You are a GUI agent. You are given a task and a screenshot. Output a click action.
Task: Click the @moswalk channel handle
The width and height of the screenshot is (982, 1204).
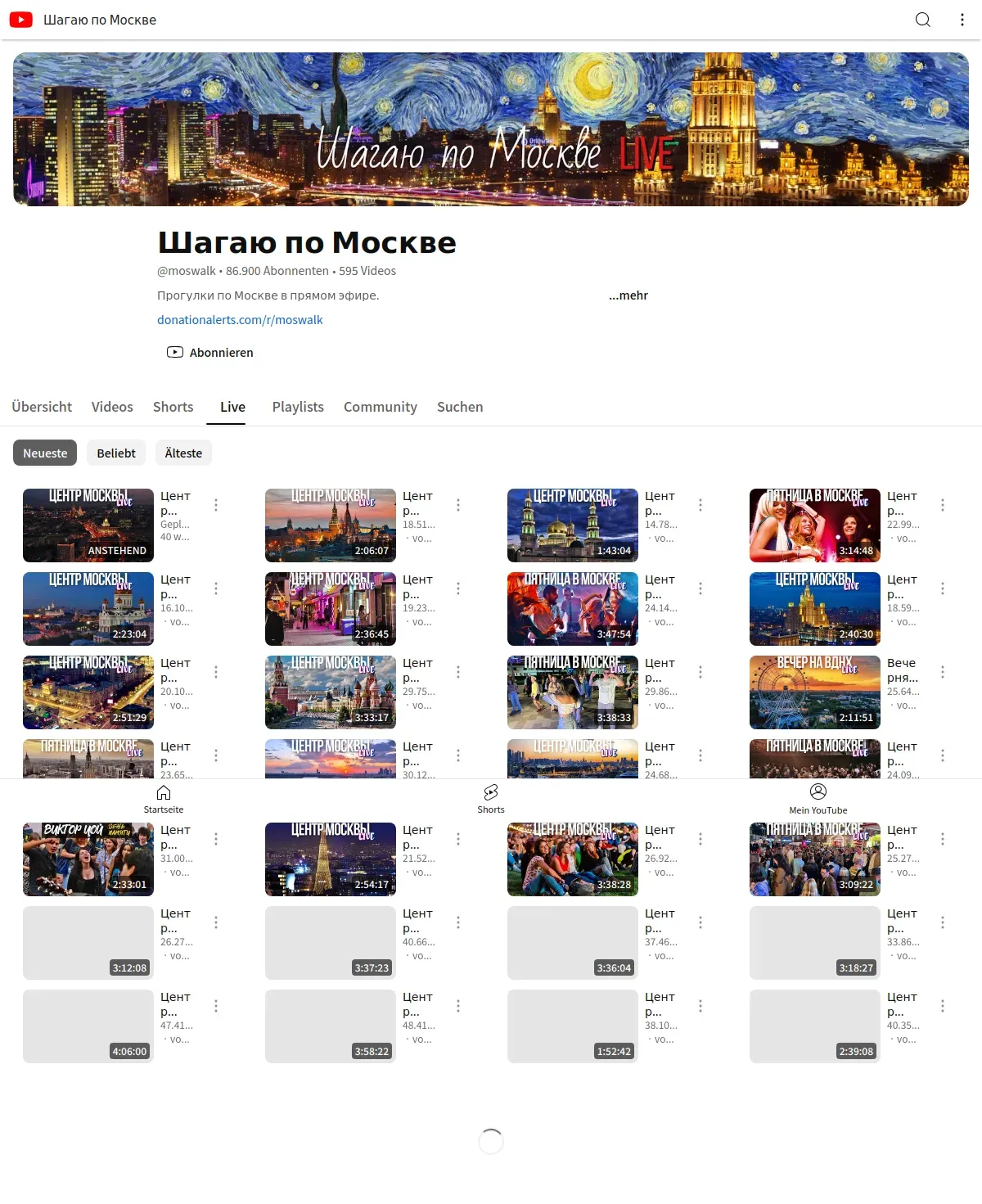pos(187,271)
